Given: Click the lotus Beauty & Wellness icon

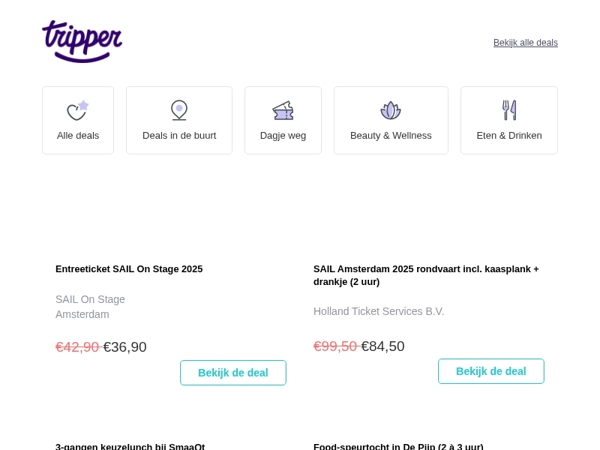Looking at the screenshot, I should (x=391, y=110).
